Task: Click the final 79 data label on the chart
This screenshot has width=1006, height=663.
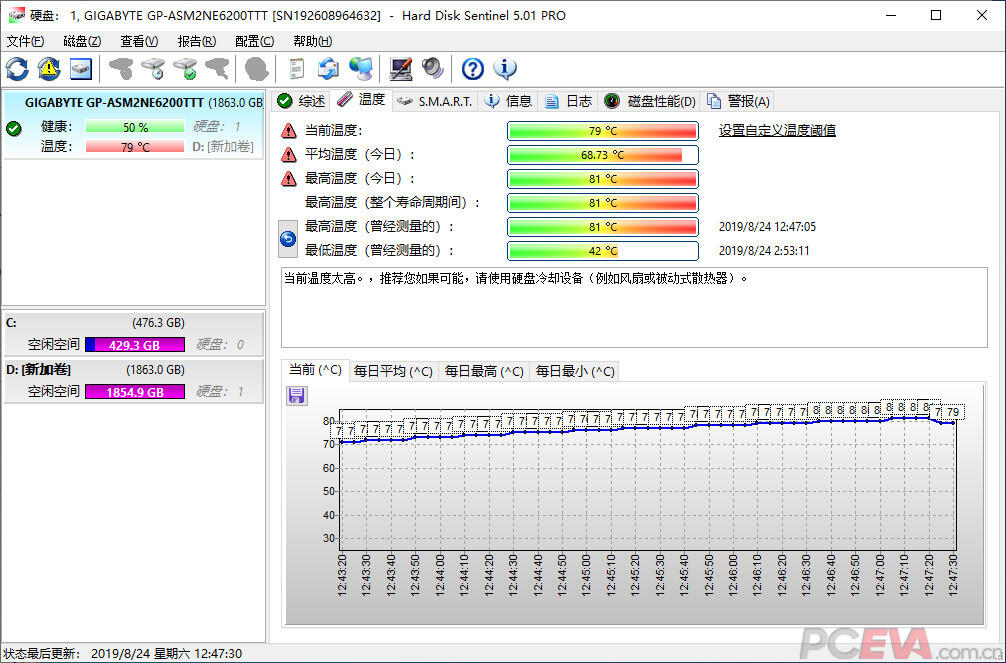Action: point(953,412)
